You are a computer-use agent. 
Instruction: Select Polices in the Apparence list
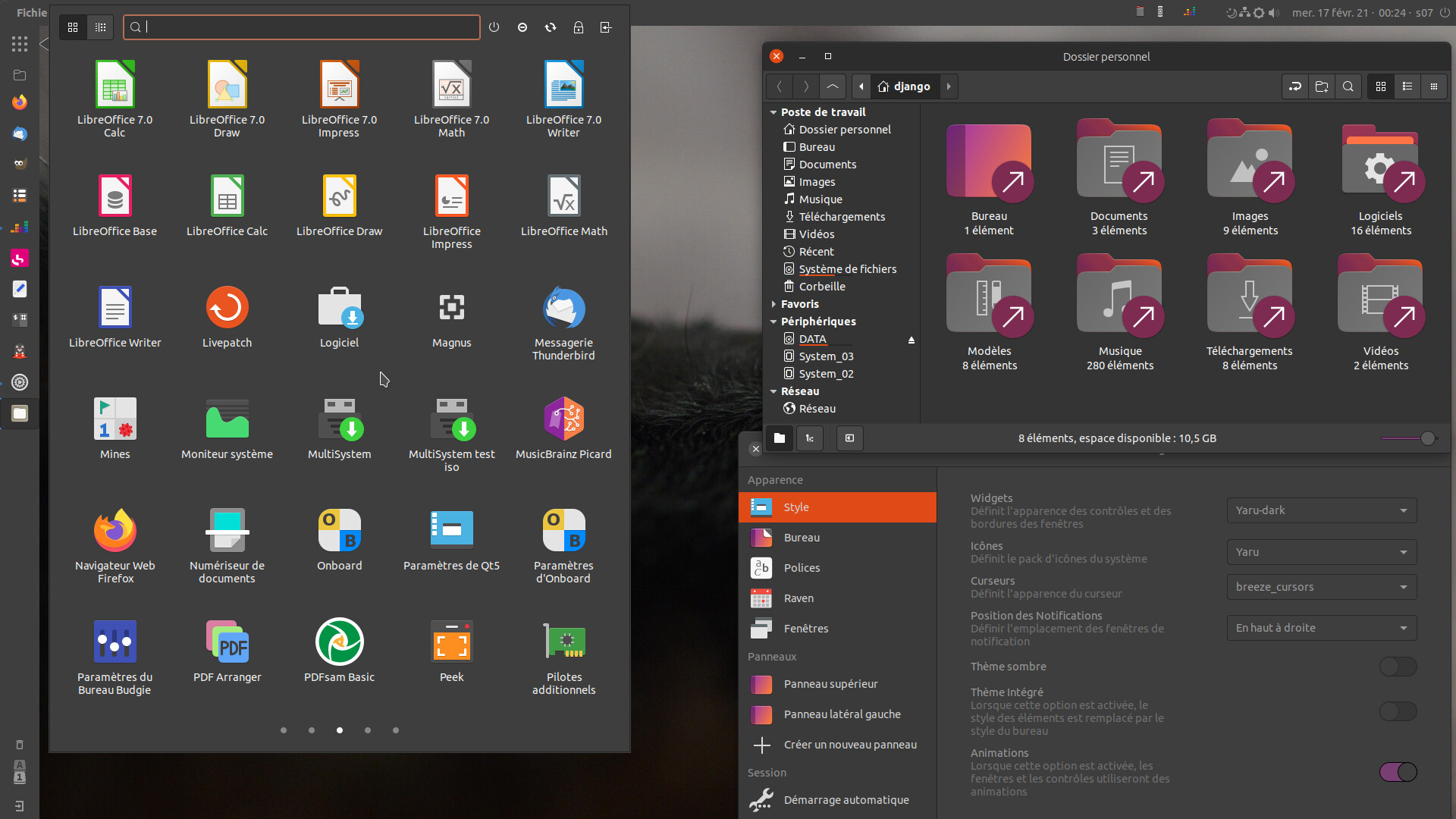click(802, 568)
